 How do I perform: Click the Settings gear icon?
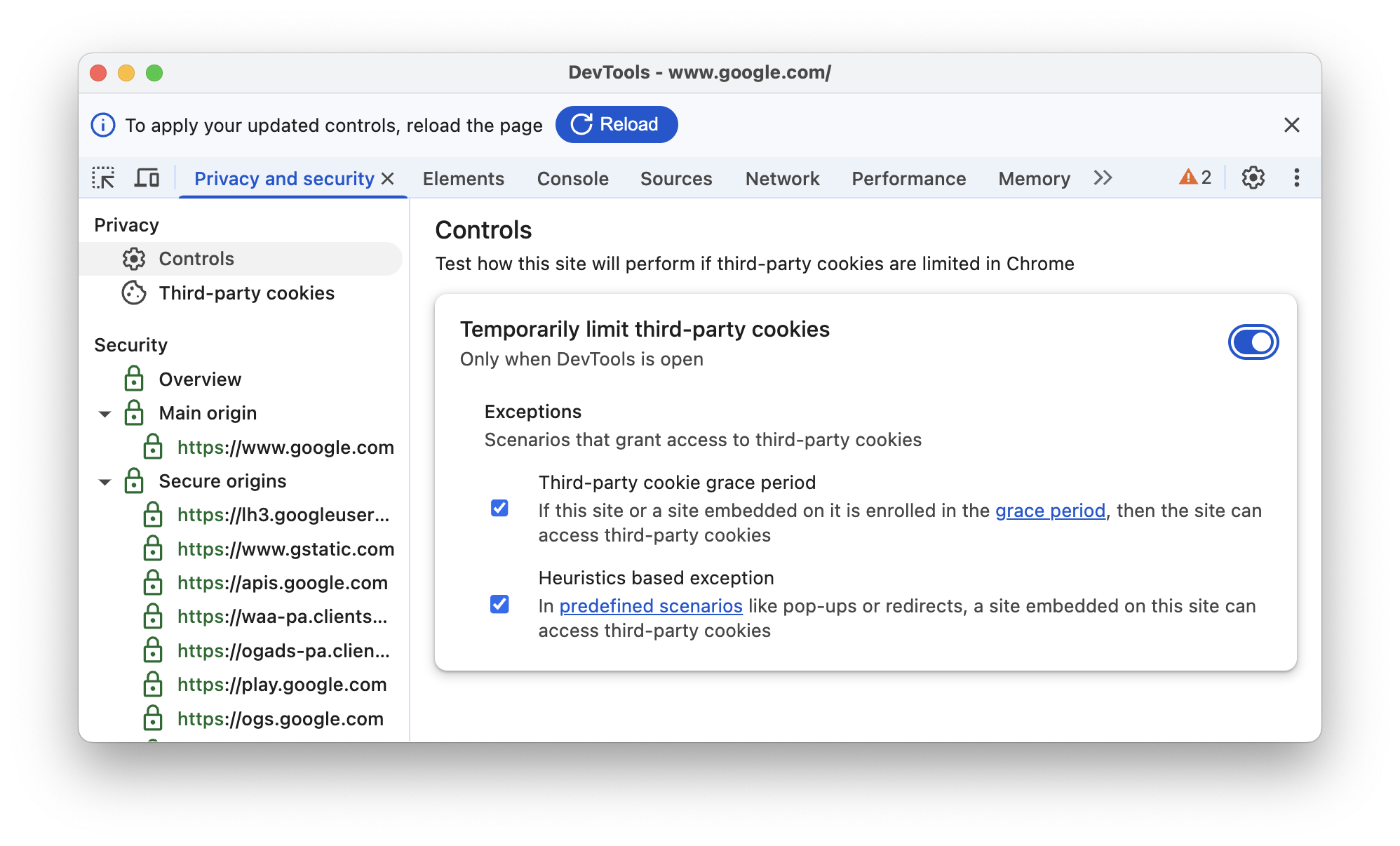(x=1252, y=178)
